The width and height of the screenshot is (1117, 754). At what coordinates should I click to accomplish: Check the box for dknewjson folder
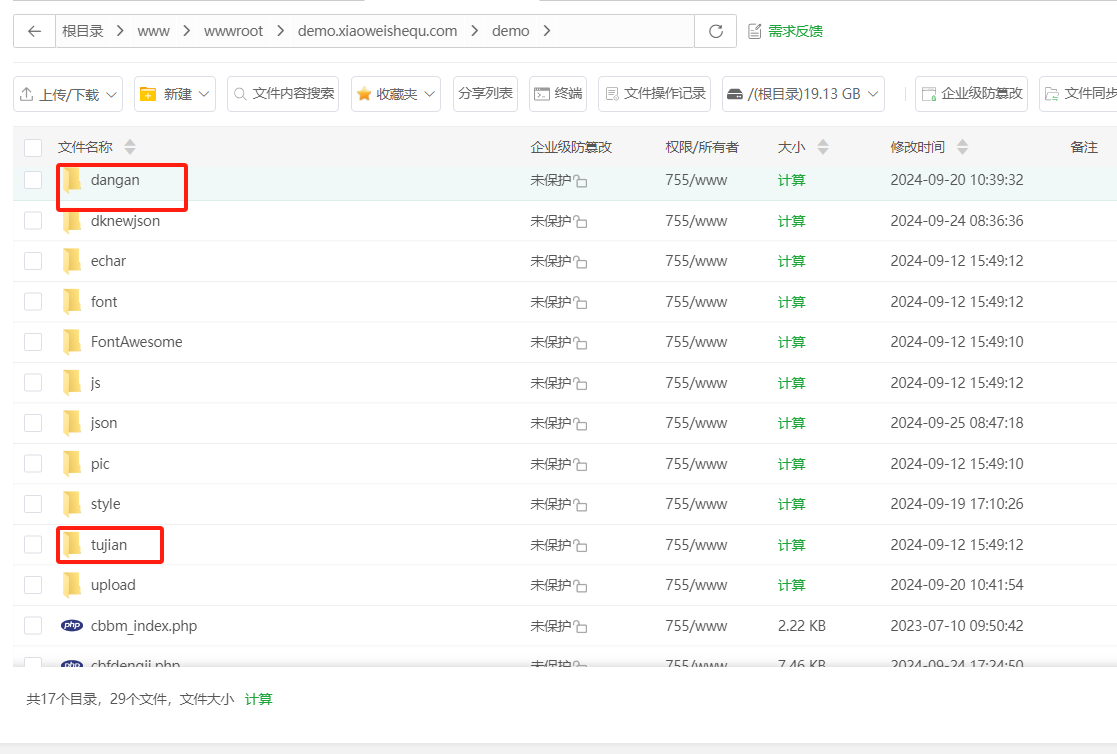click(x=33, y=221)
